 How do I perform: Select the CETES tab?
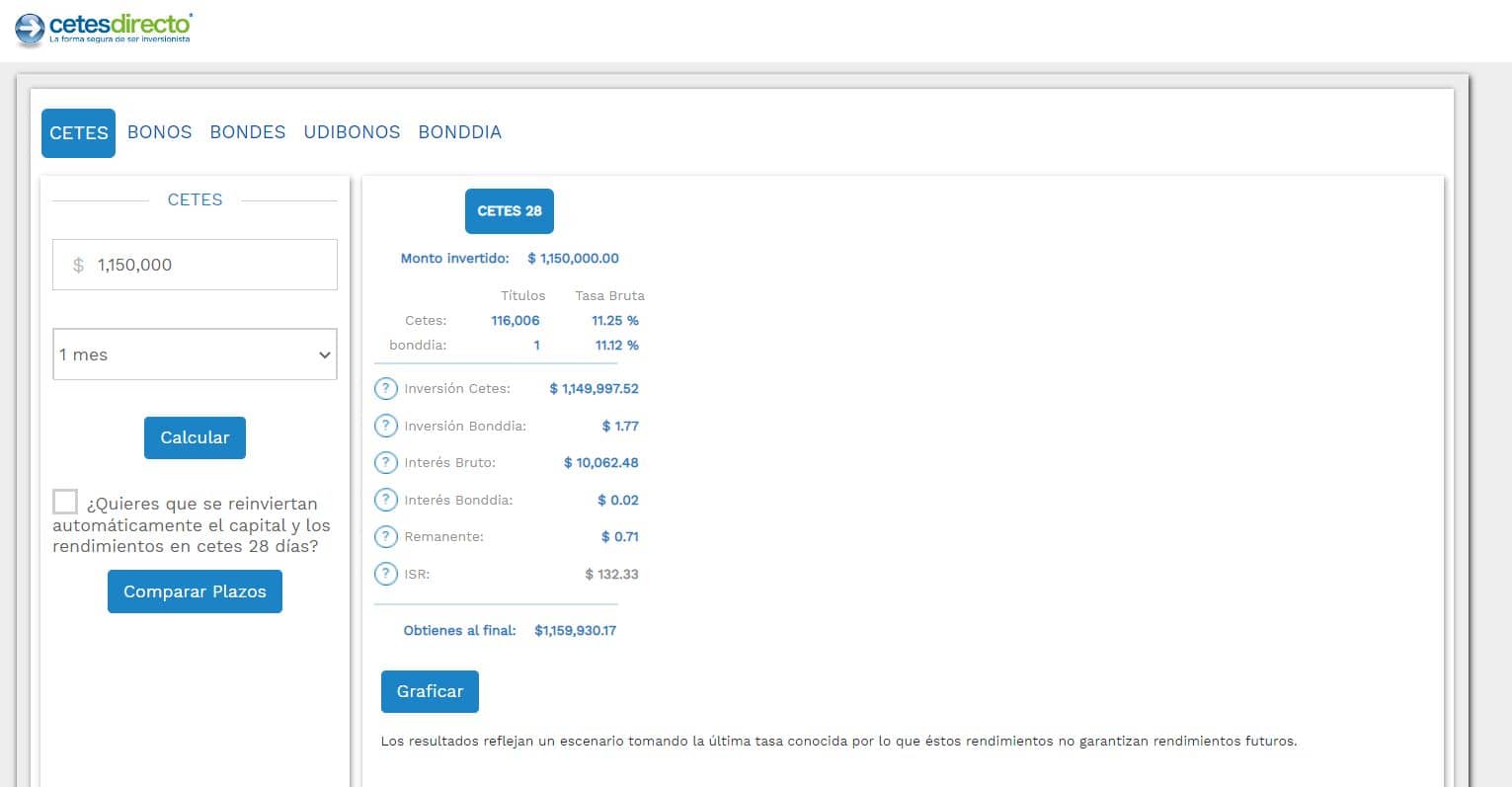click(78, 133)
